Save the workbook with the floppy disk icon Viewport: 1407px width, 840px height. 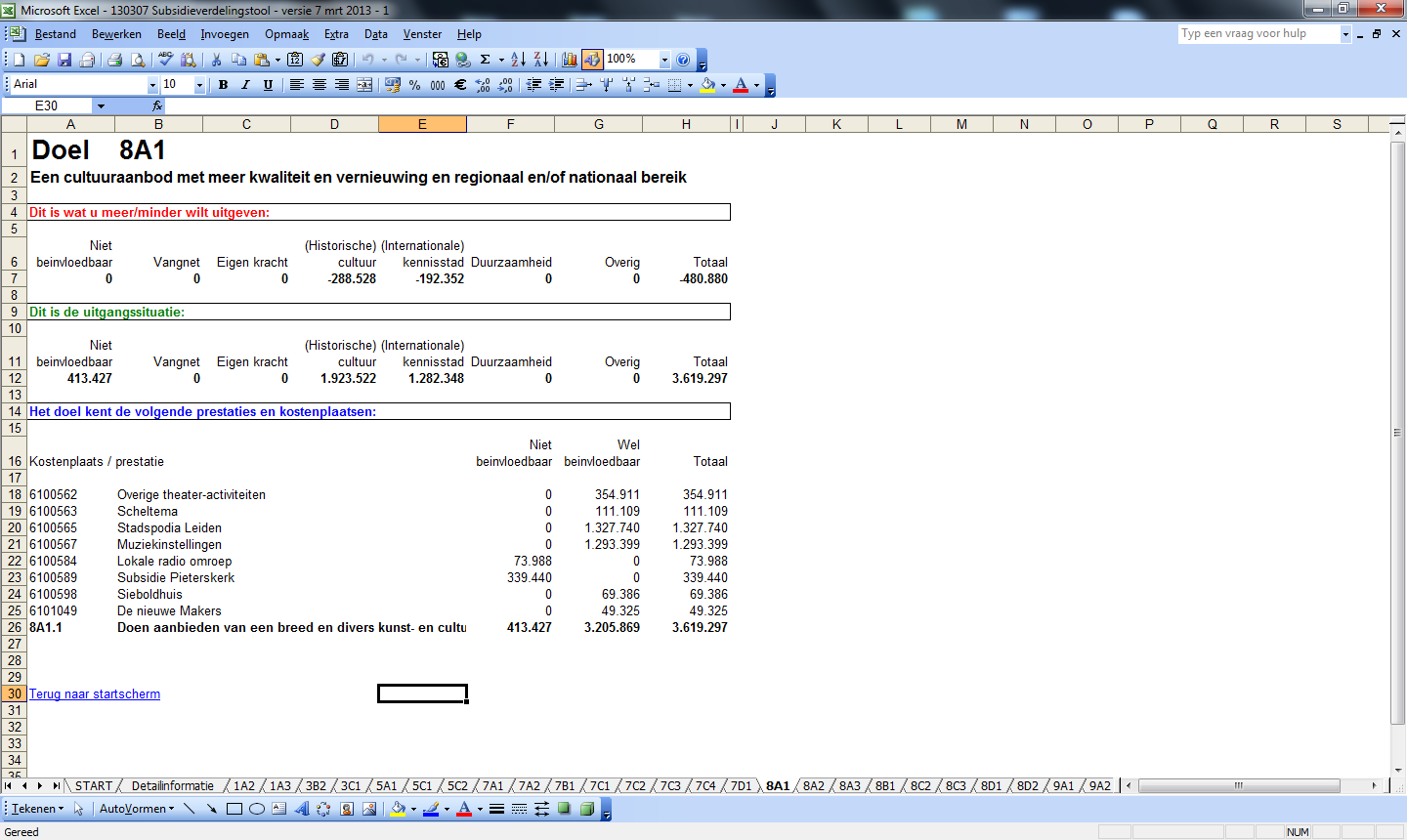click(x=64, y=60)
